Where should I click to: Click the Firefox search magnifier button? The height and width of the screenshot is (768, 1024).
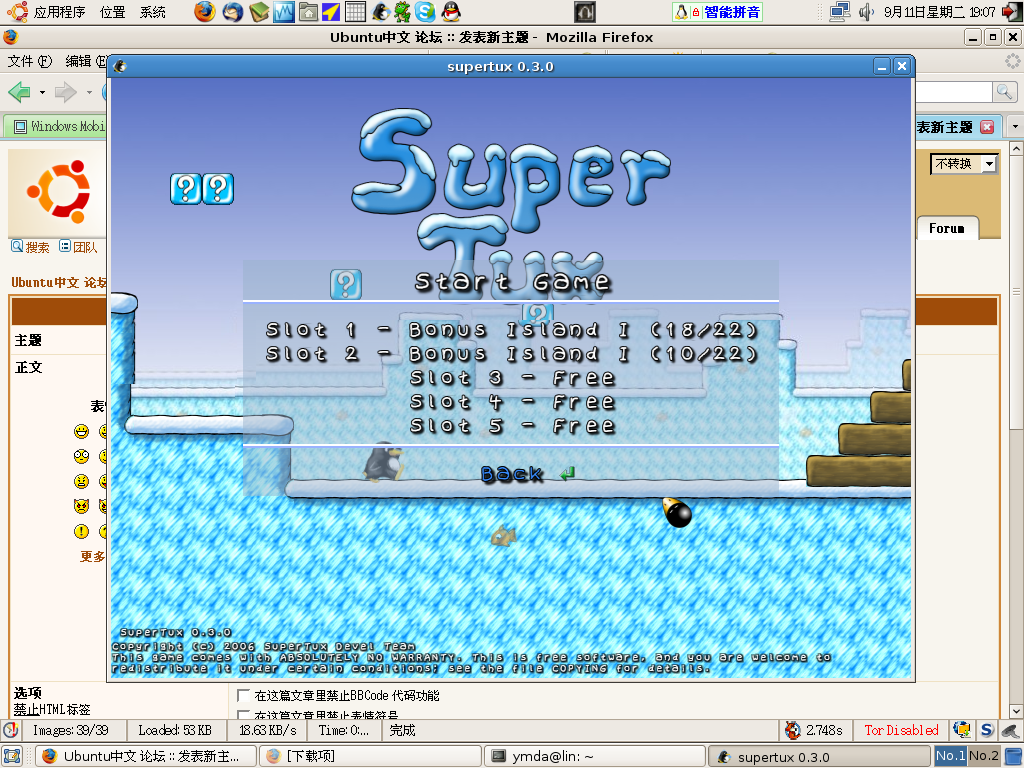pos(1004,92)
